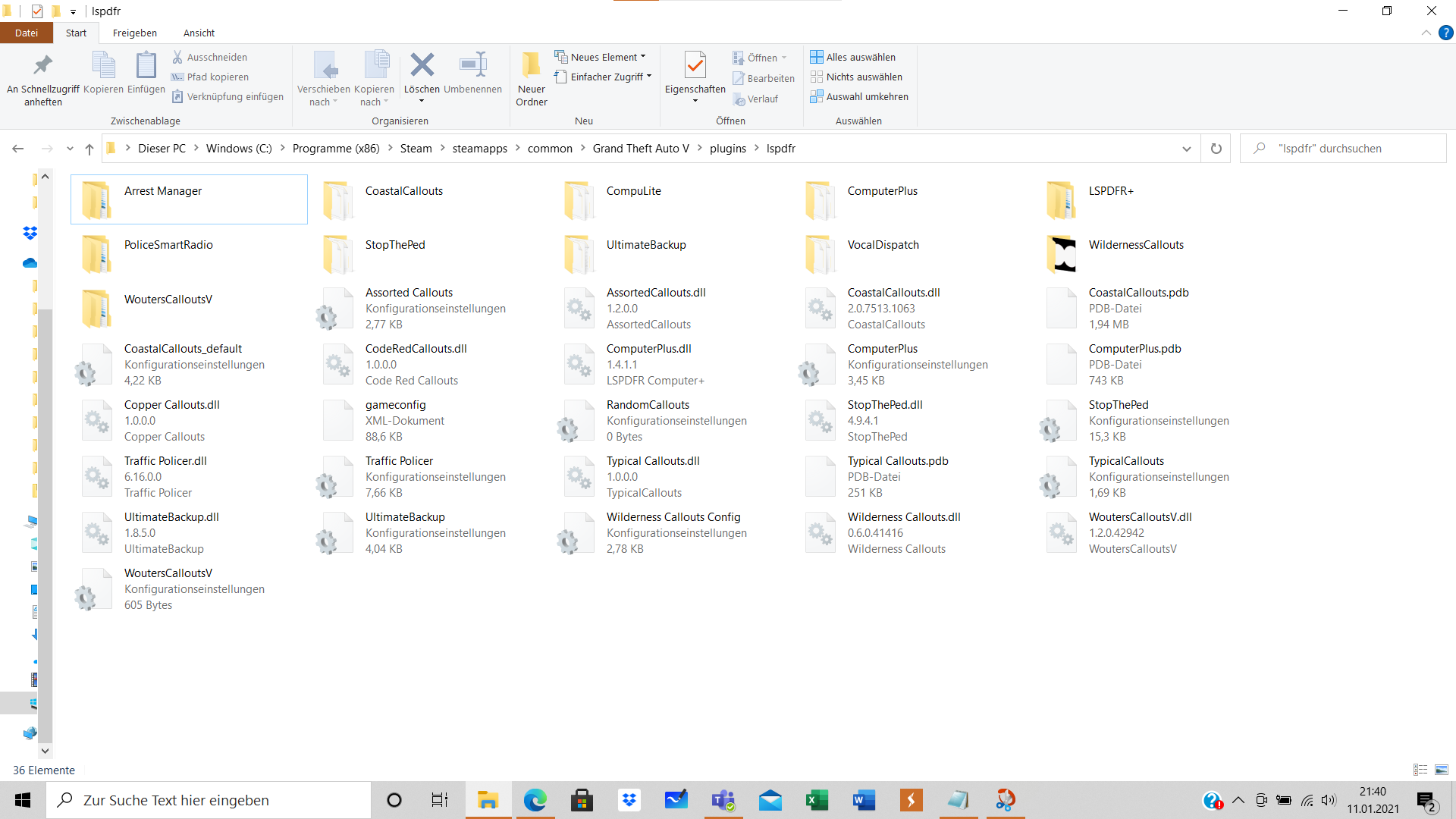Pin folder with An Schnellzugriff anheften

pos(42,66)
